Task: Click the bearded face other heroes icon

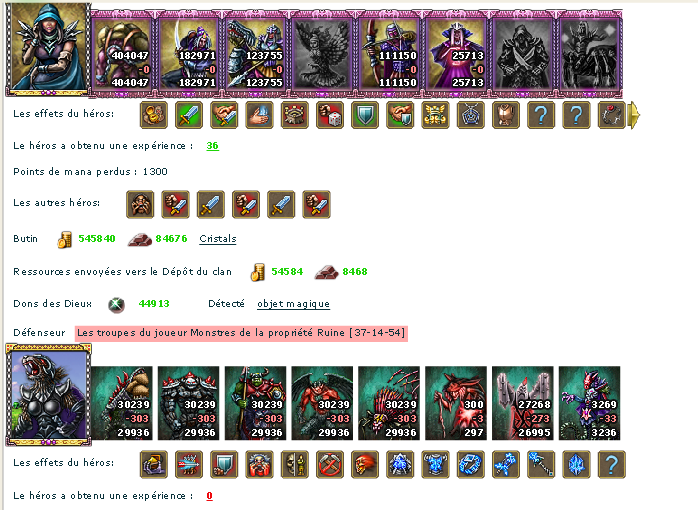Action: [x=140, y=204]
